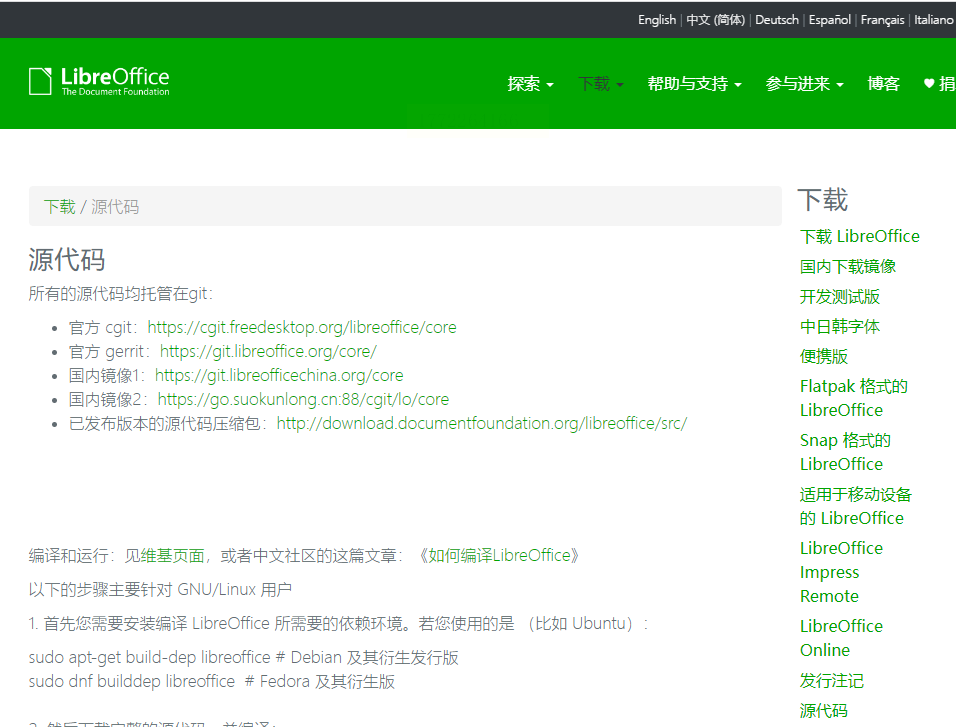Select 中文 (简体) language
This screenshot has height=727, width=956.
coord(715,20)
